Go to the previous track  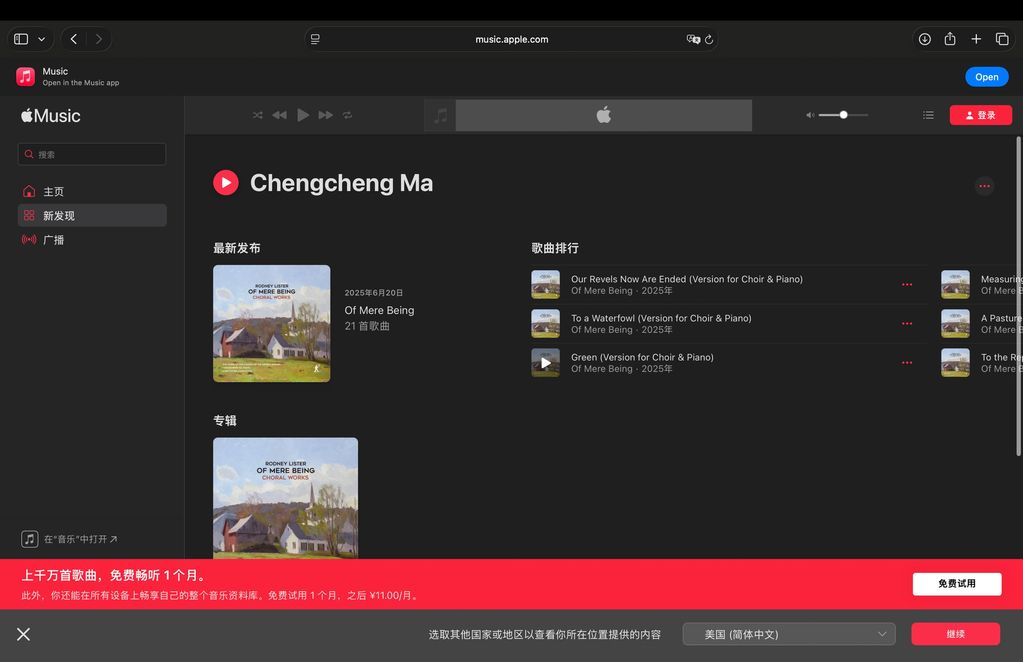279,115
